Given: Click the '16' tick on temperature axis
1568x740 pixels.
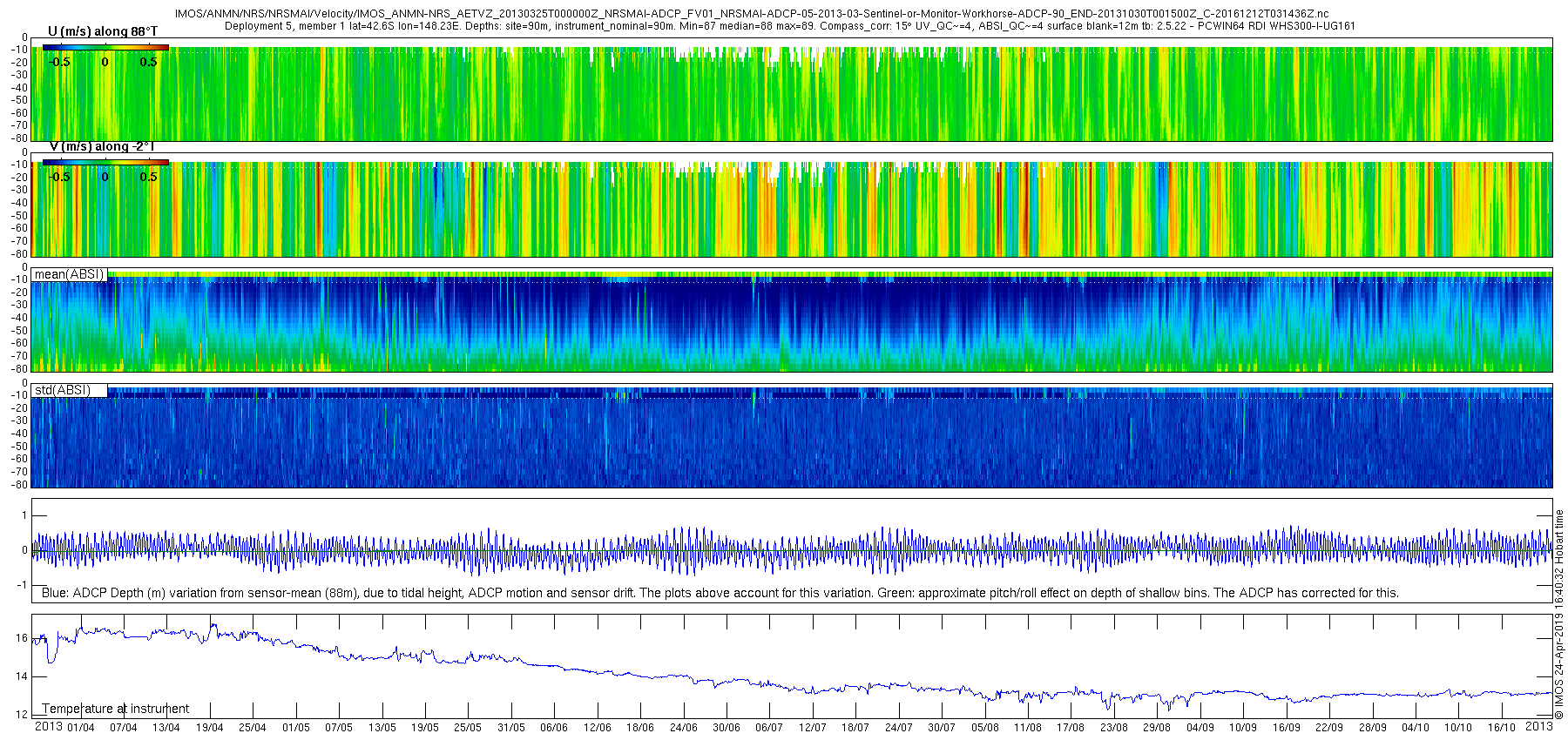Looking at the screenshot, I should click(22, 637).
